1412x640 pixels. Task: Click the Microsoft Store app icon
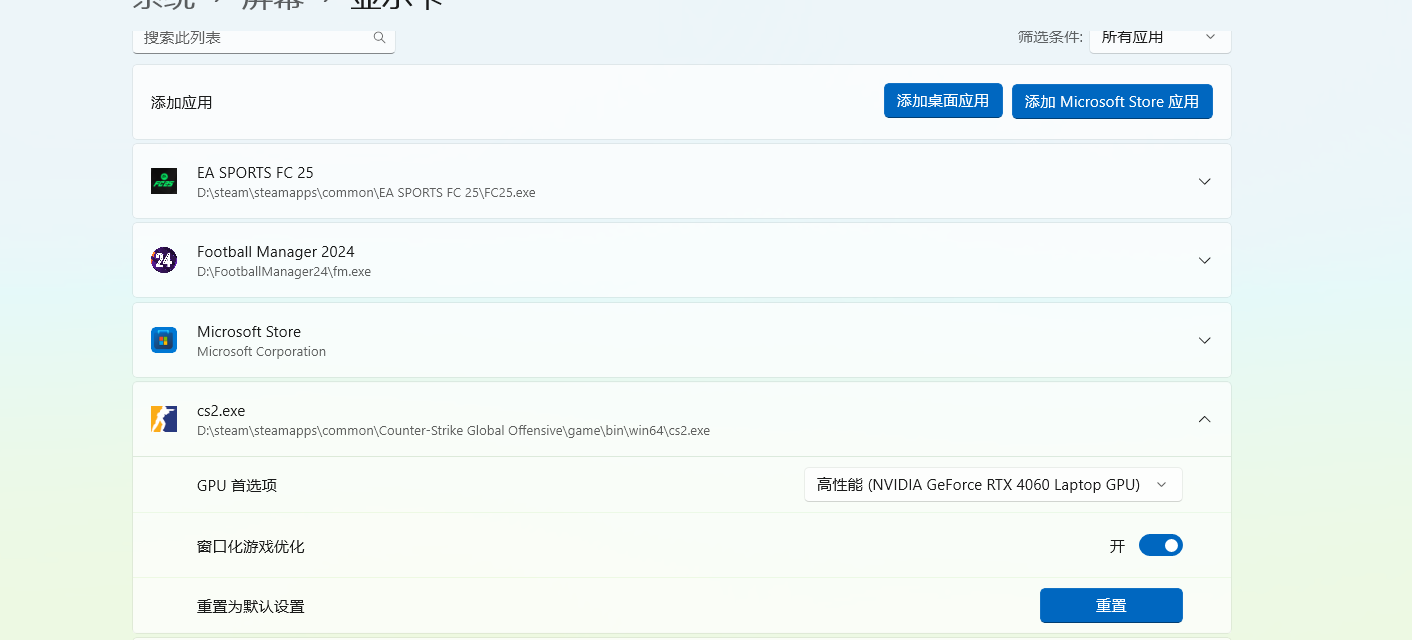click(164, 340)
